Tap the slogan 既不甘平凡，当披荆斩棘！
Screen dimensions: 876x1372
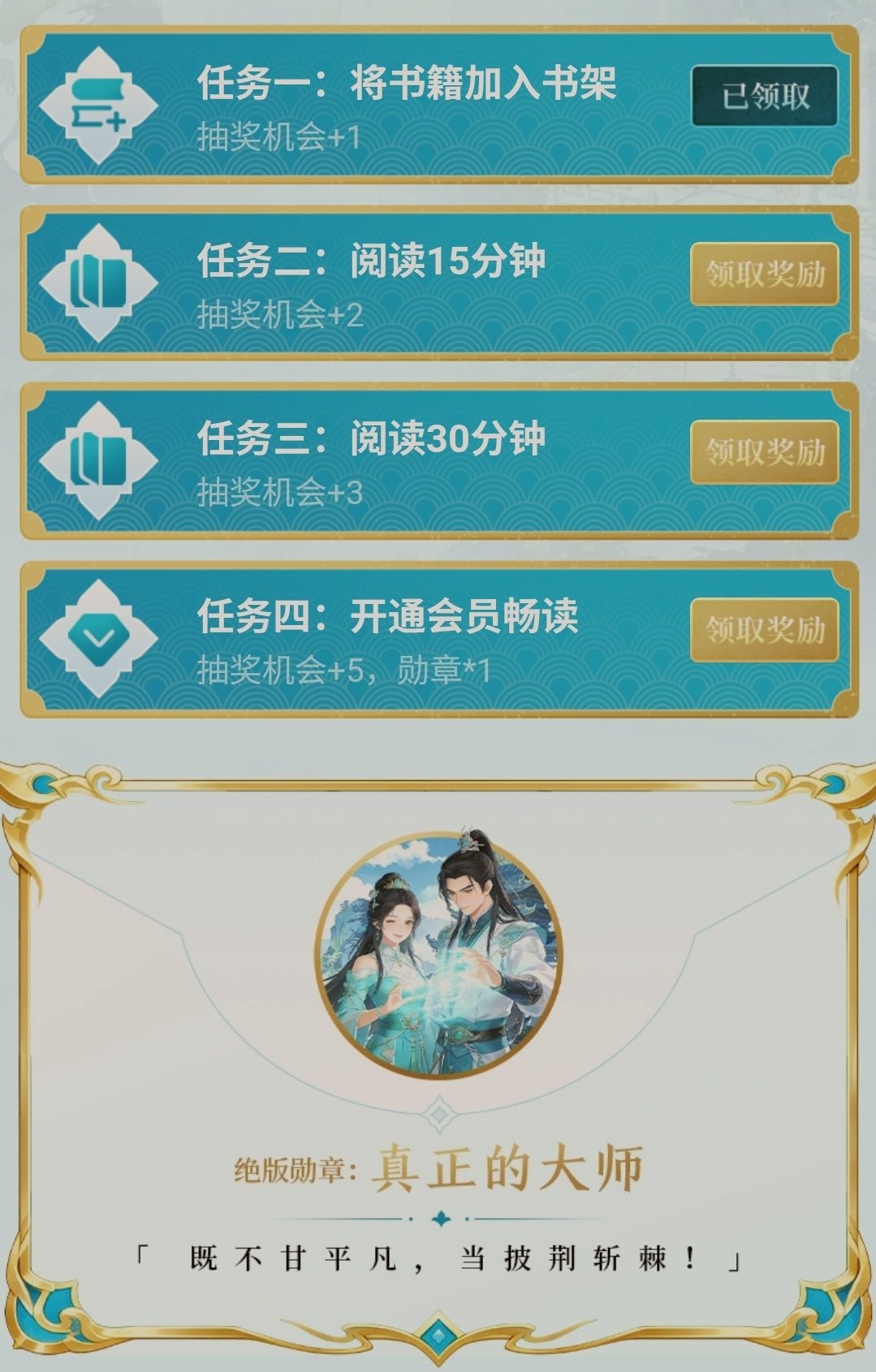point(438,1259)
